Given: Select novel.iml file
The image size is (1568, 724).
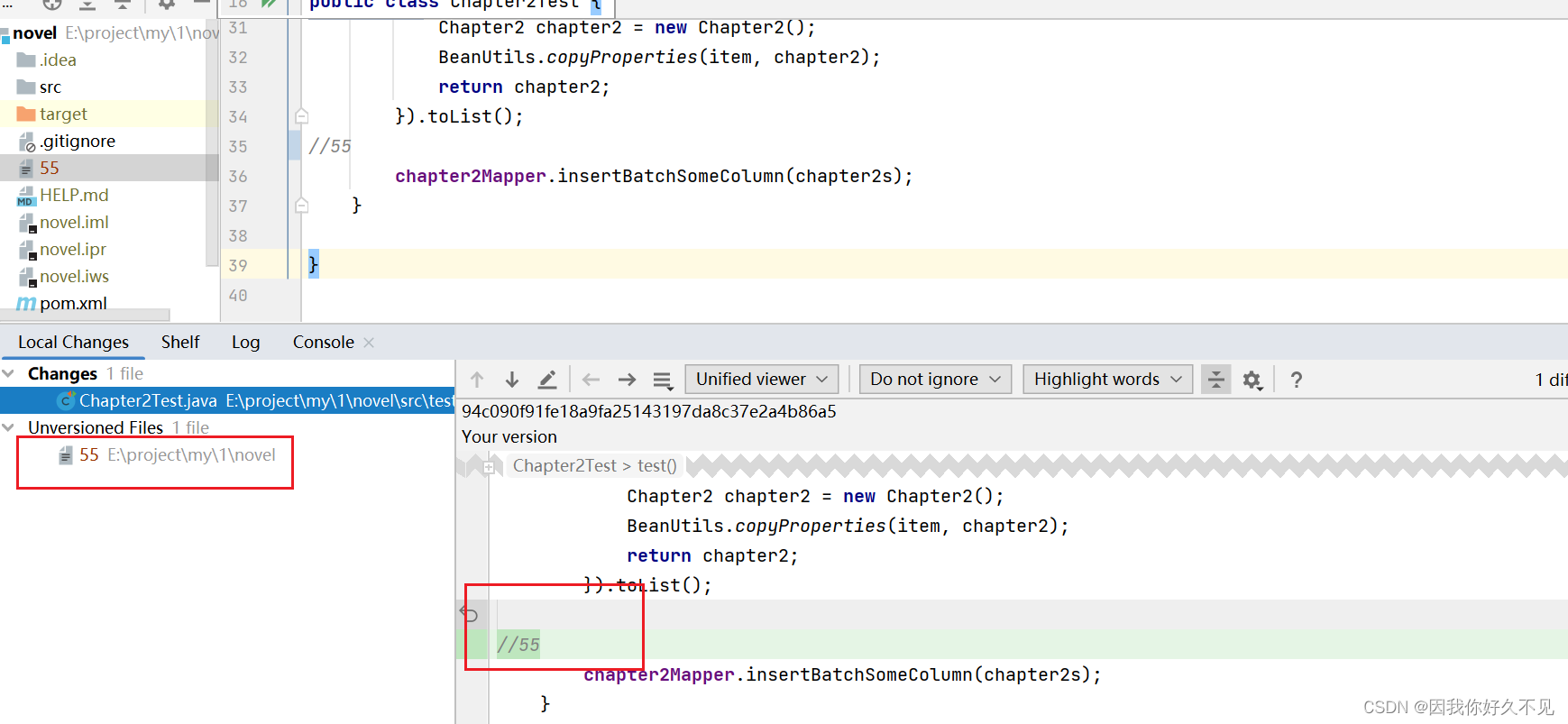Looking at the screenshot, I should pos(74,223).
